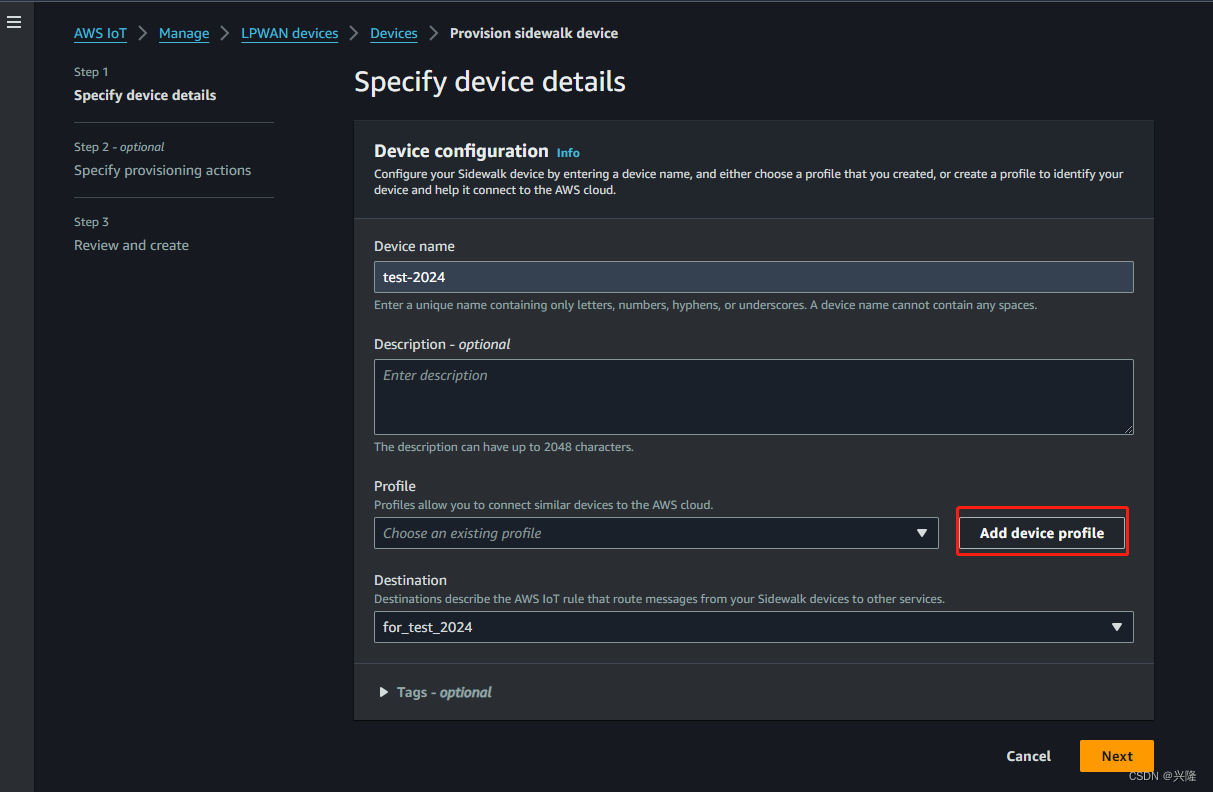Screen dimensions: 1213x792
Task: Navigate to LPWAN devices breadcrumb
Action: [x=290, y=33]
